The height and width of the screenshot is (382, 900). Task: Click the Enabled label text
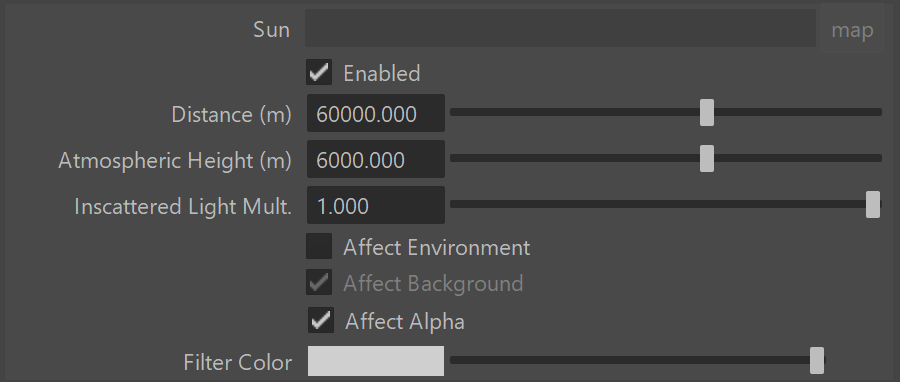(382, 73)
